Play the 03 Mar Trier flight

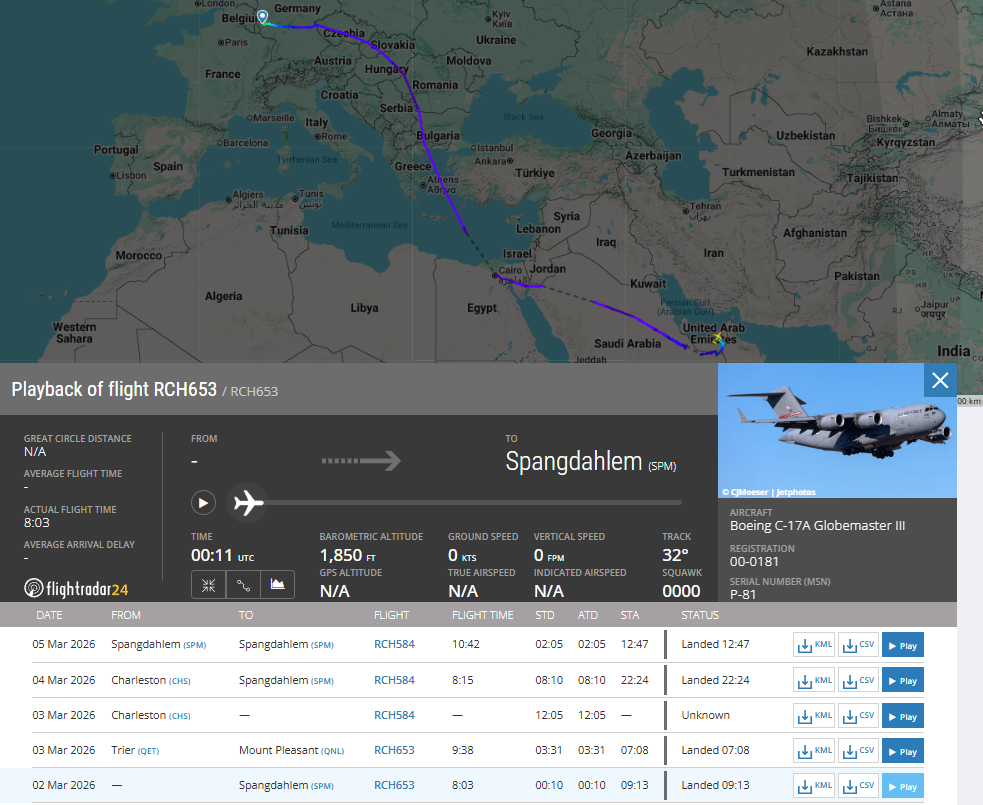(x=902, y=751)
